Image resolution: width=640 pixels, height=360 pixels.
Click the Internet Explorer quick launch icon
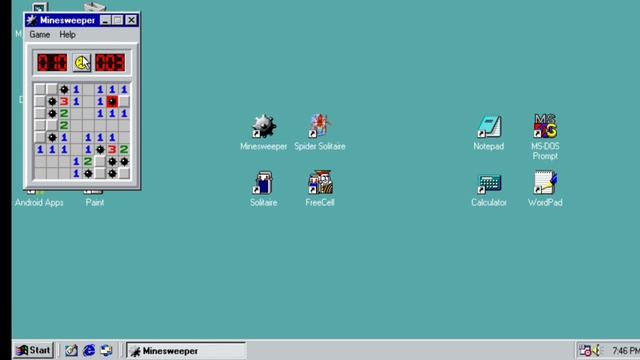89,350
